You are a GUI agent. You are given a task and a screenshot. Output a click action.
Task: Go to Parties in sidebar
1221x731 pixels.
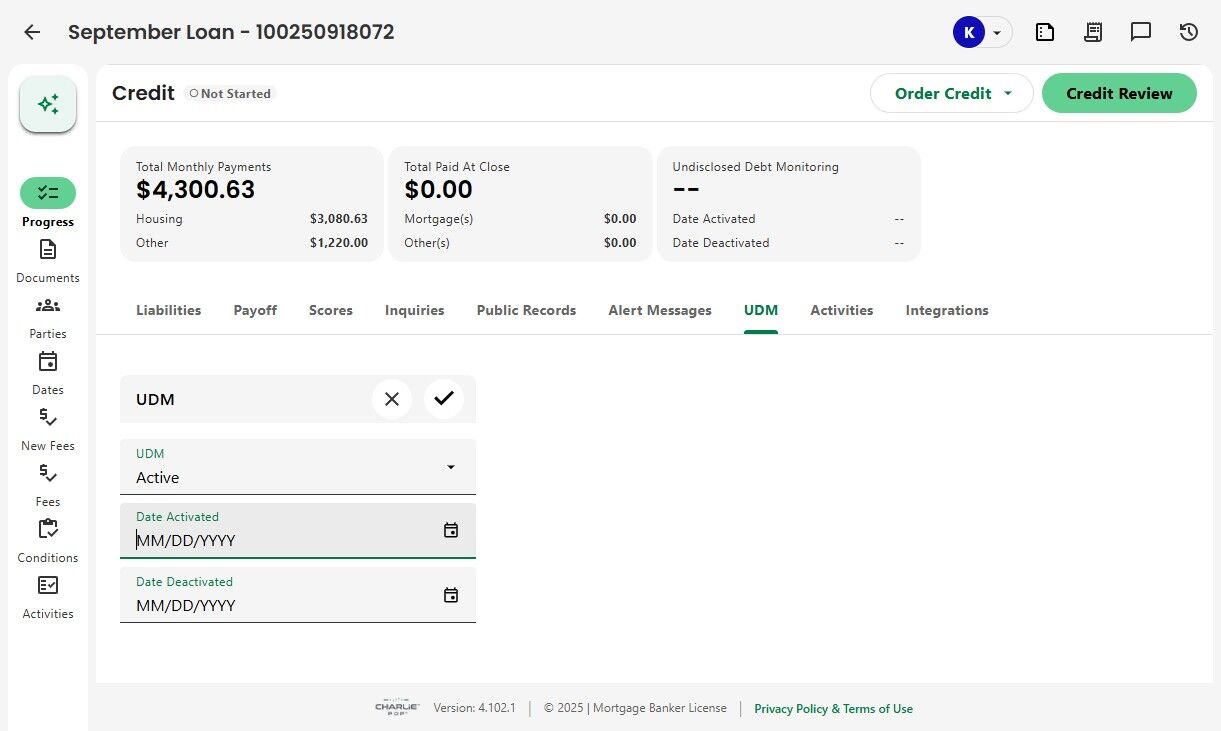point(48,306)
